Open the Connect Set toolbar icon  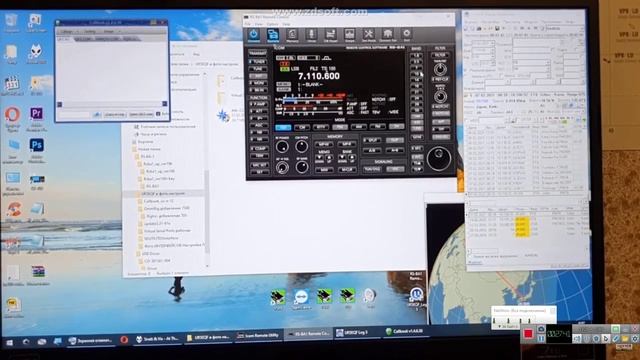click(388, 35)
